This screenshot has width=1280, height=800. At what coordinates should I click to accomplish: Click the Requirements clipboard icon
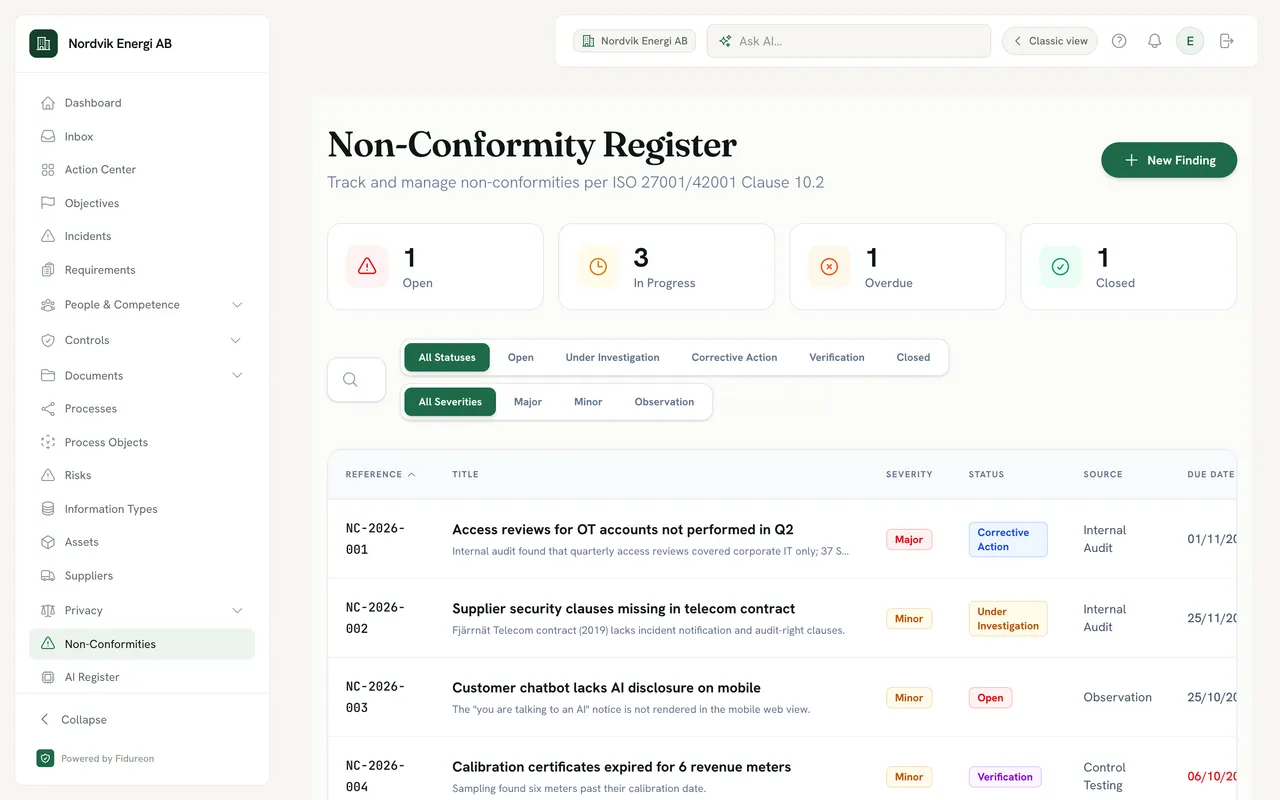tap(47, 270)
